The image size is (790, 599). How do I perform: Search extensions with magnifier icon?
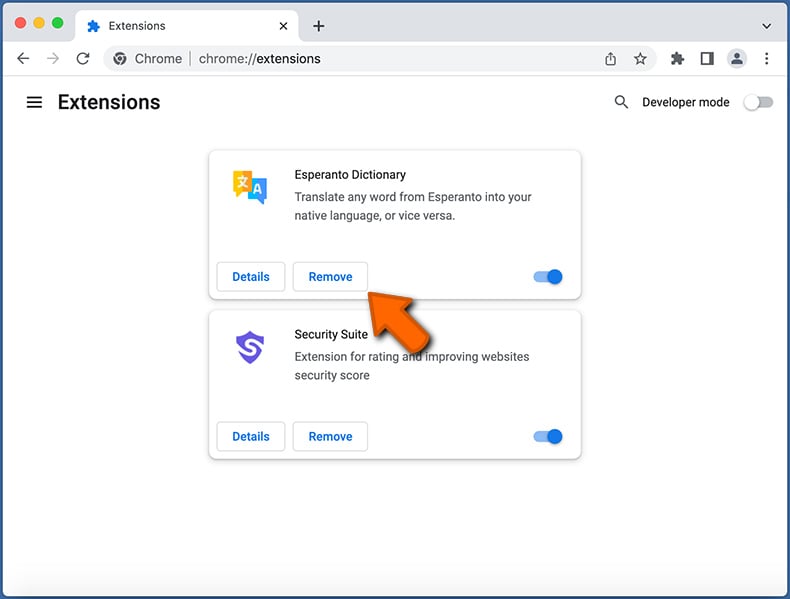[621, 102]
